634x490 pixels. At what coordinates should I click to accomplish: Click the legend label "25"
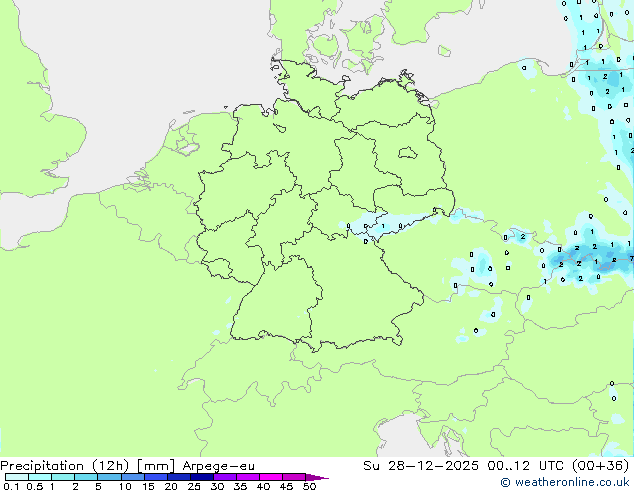pyautogui.click(x=194, y=486)
